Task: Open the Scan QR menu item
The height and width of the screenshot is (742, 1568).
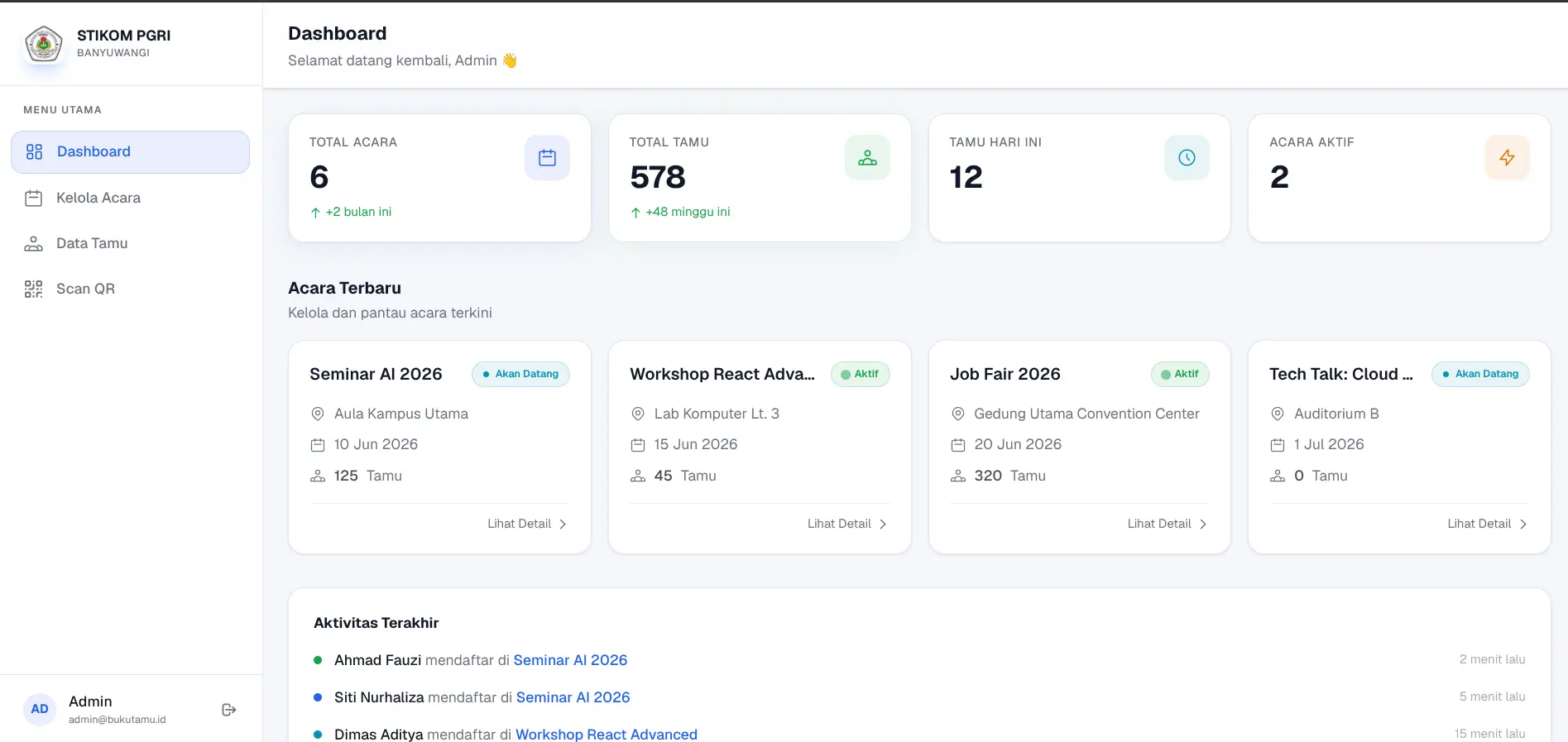Action: pos(130,289)
